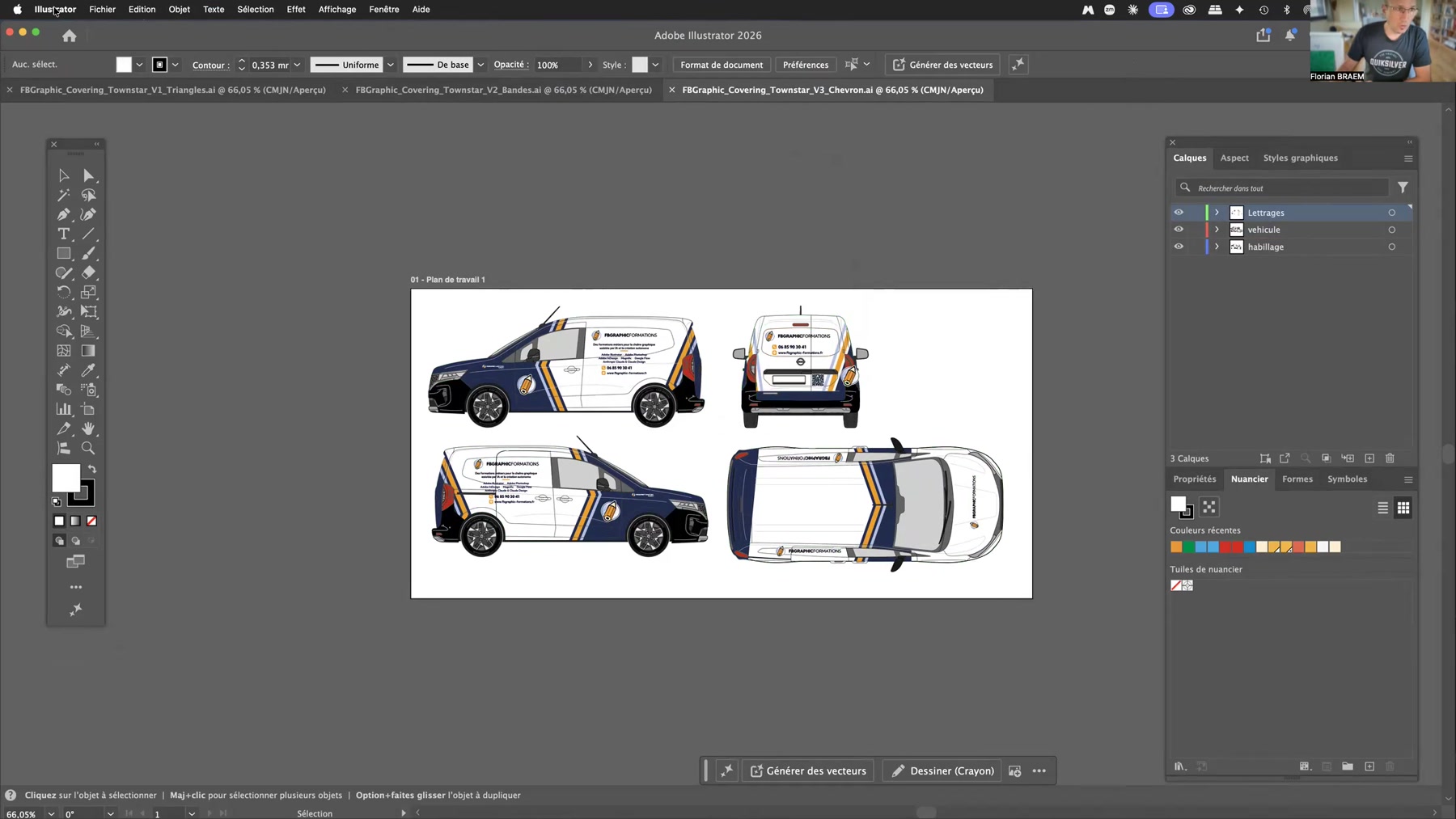Expand the Lettrages layer

pyautogui.click(x=1217, y=213)
